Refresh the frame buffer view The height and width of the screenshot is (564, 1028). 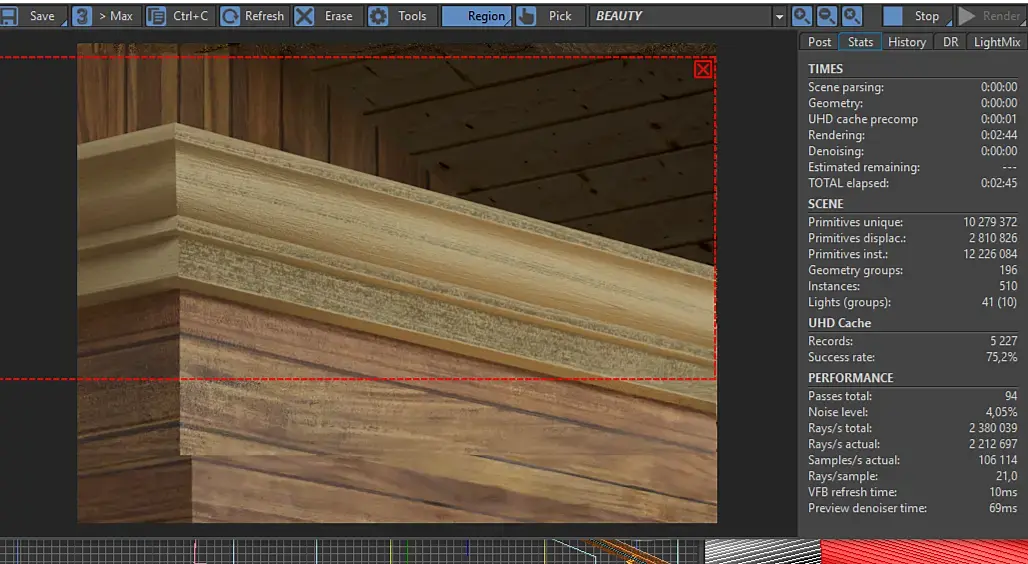point(254,16)
